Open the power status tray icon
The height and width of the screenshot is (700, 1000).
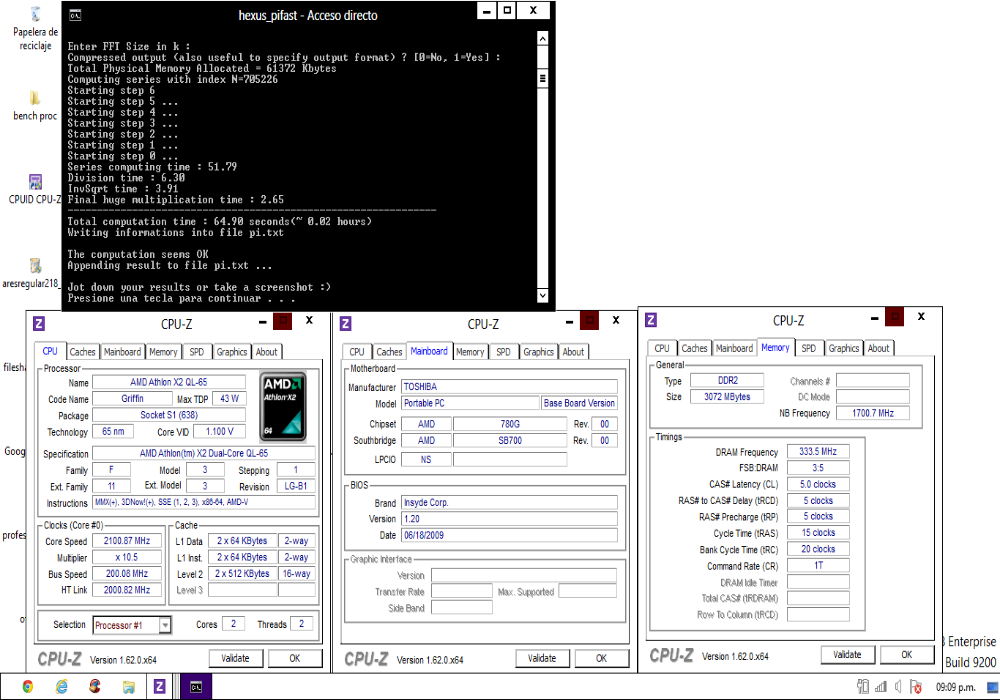click(x=863, y=687)
